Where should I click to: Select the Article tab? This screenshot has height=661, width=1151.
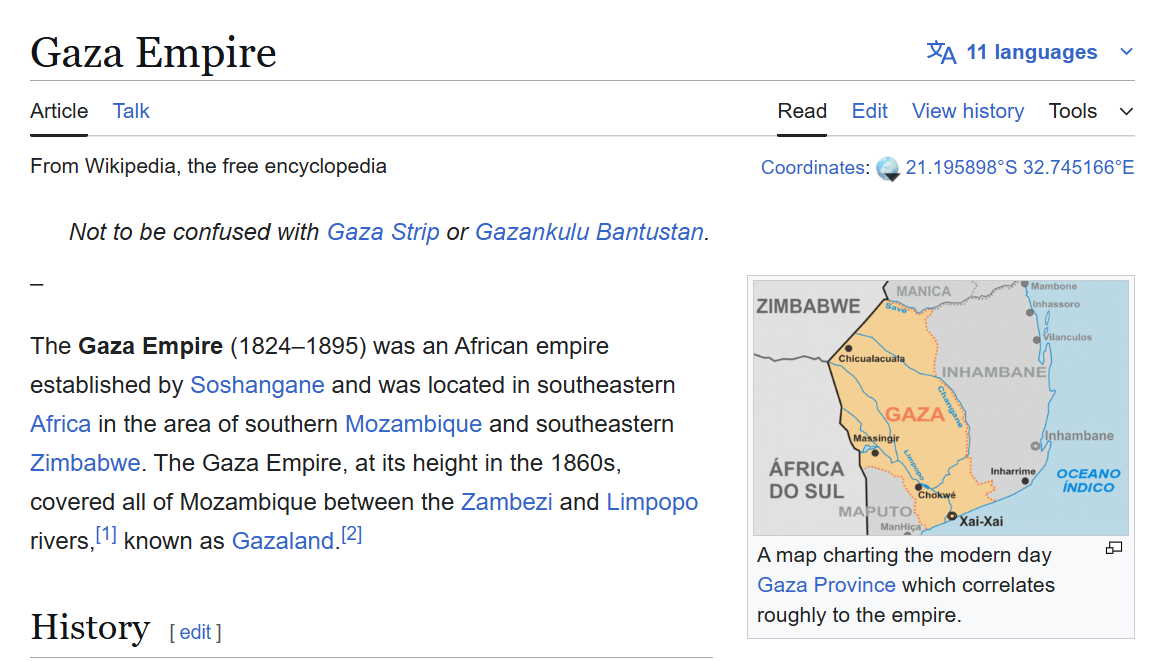click(59, 111)
